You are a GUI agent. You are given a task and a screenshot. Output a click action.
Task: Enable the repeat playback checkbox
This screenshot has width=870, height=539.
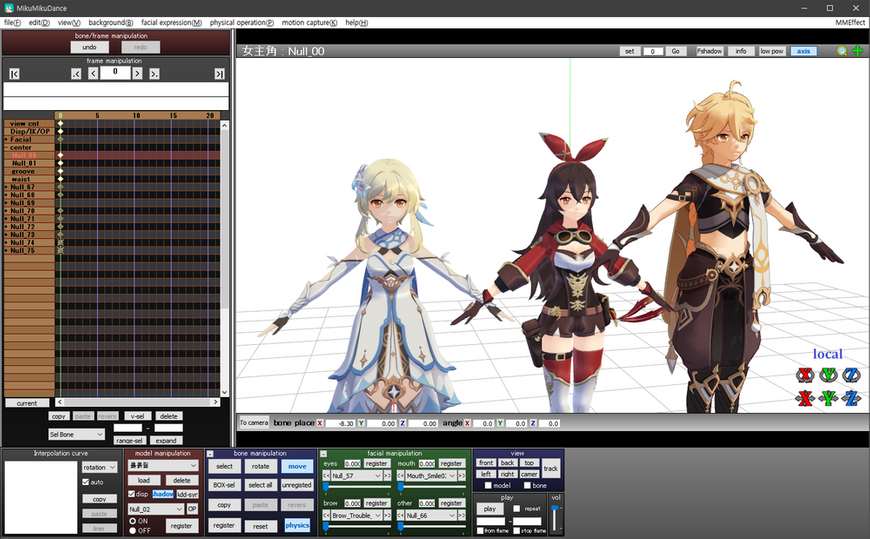point(517,508)
